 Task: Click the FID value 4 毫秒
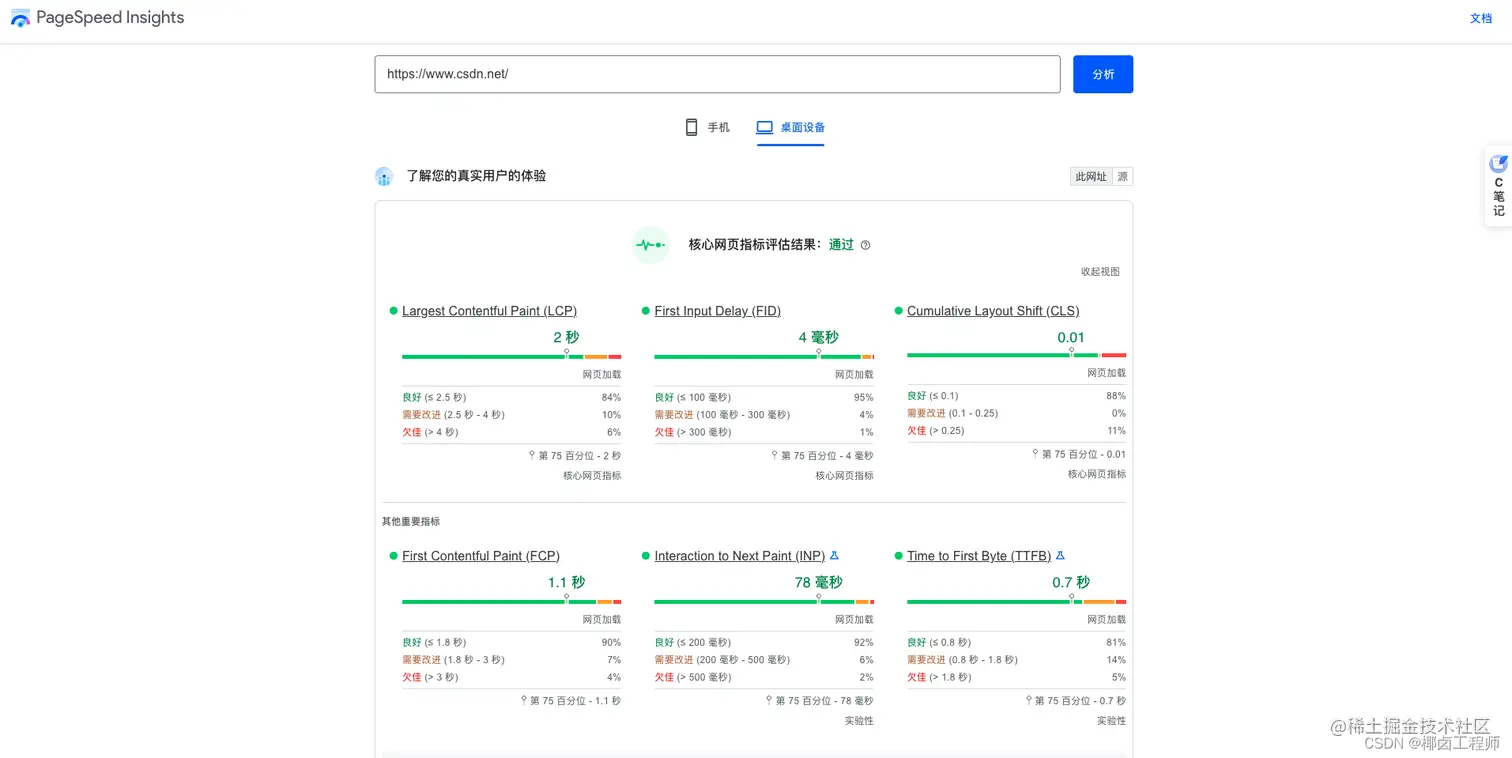(x=818, y=337)
